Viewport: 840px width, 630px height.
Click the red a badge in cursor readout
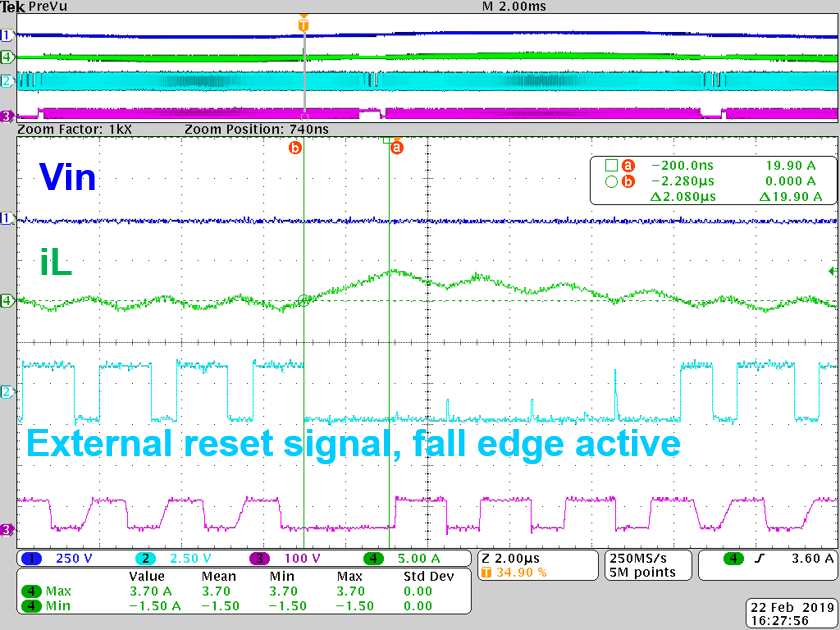(628, 166)
